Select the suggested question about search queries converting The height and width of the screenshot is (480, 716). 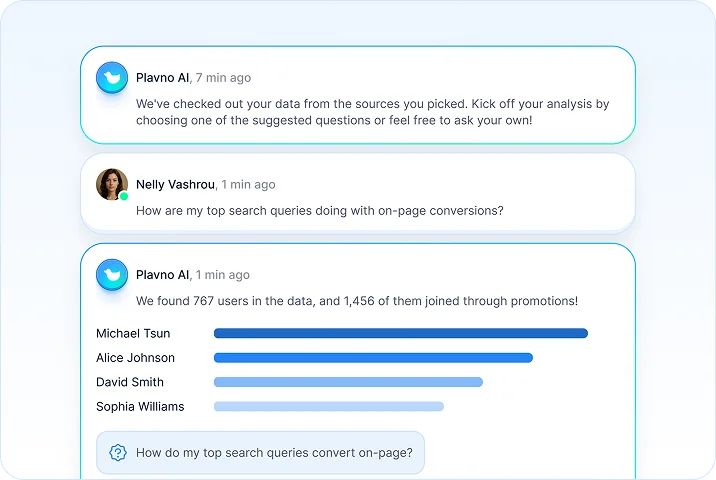(x=274, y=453)
